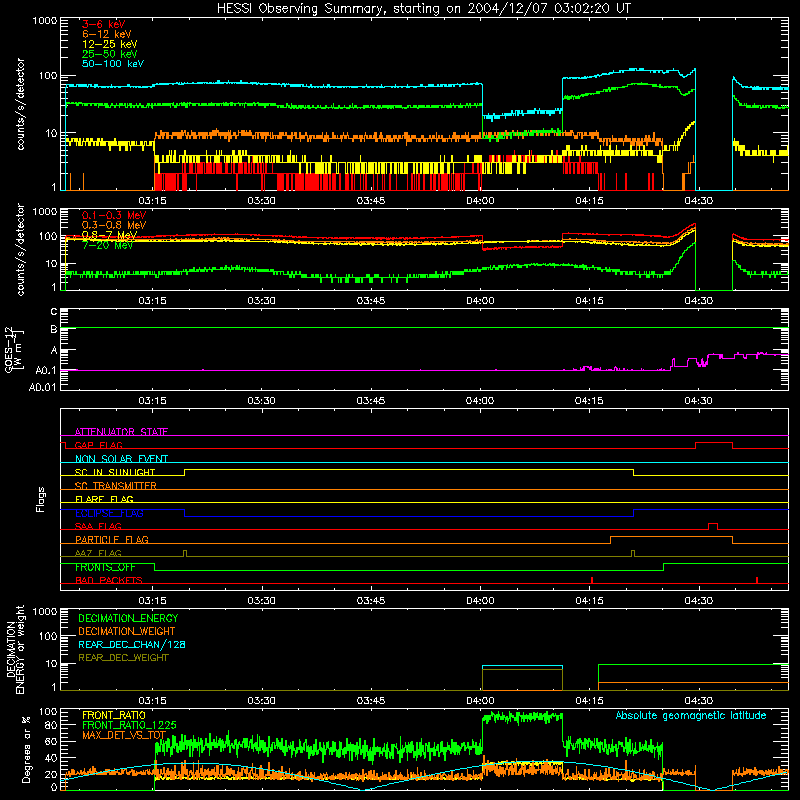Click the GAP_FLAG raised step near 04:30
This screenshot has width=800, height=800.
[x=714, y=443]
